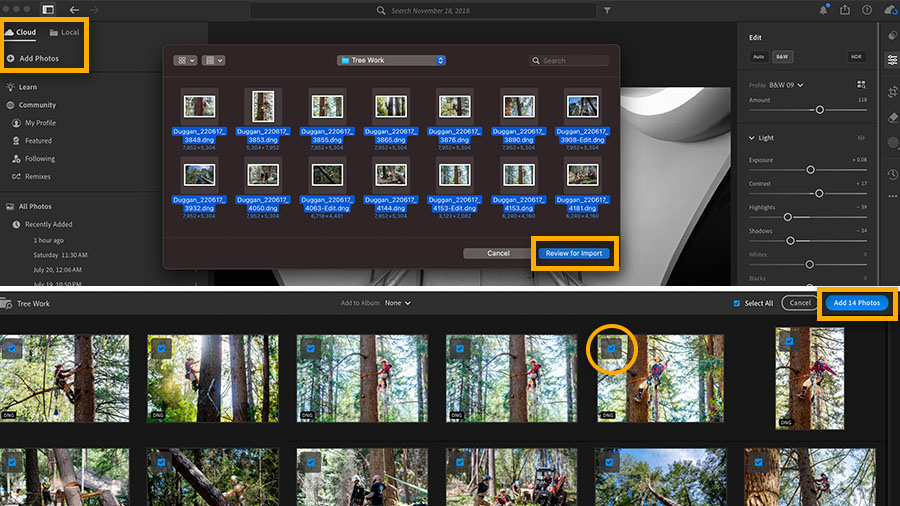The image size is (900, 506).
Task: Toggle the Light section eye visibility
Action: [x=861, y=138]
